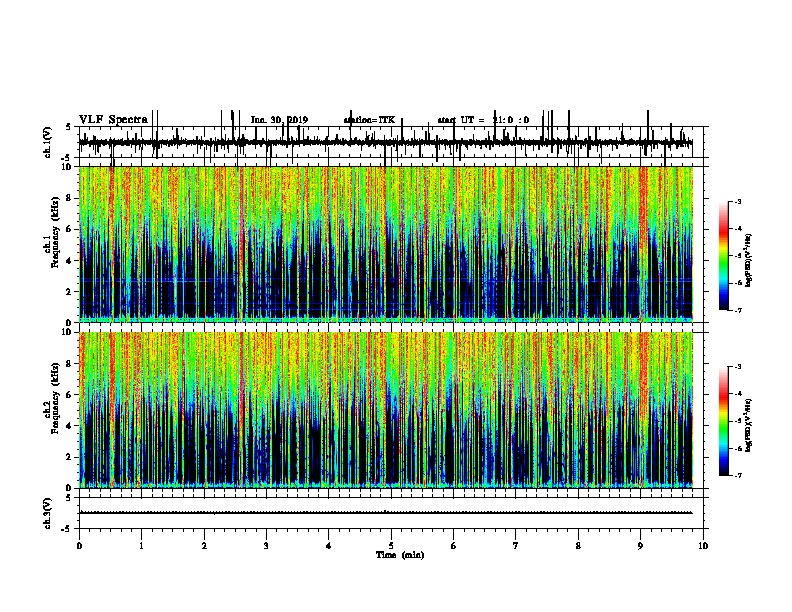Click the ch.1 "Frequency (kHz)" axis label

pyautogui.click(x=55, y=233)
